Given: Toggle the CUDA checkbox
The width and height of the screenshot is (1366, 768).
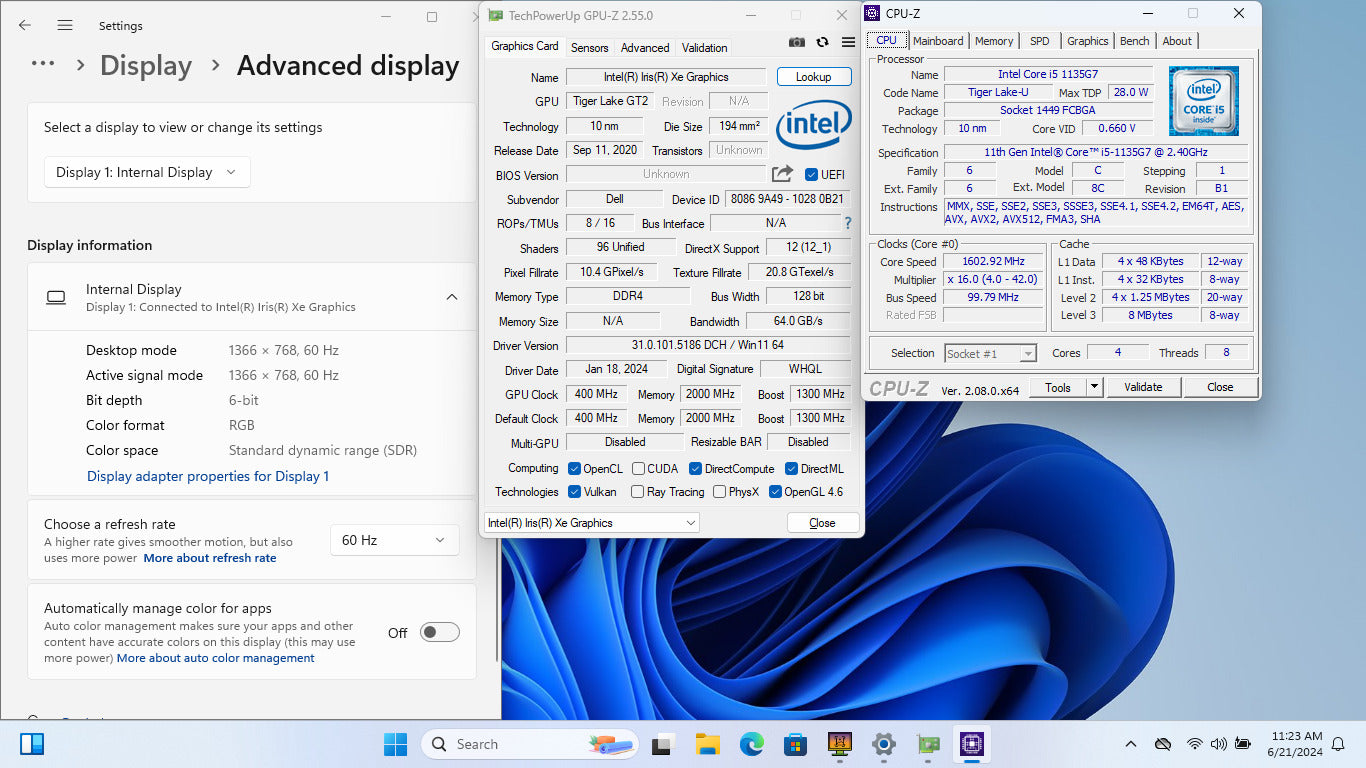Looking at the screenshot, I should tap(637, 468).
